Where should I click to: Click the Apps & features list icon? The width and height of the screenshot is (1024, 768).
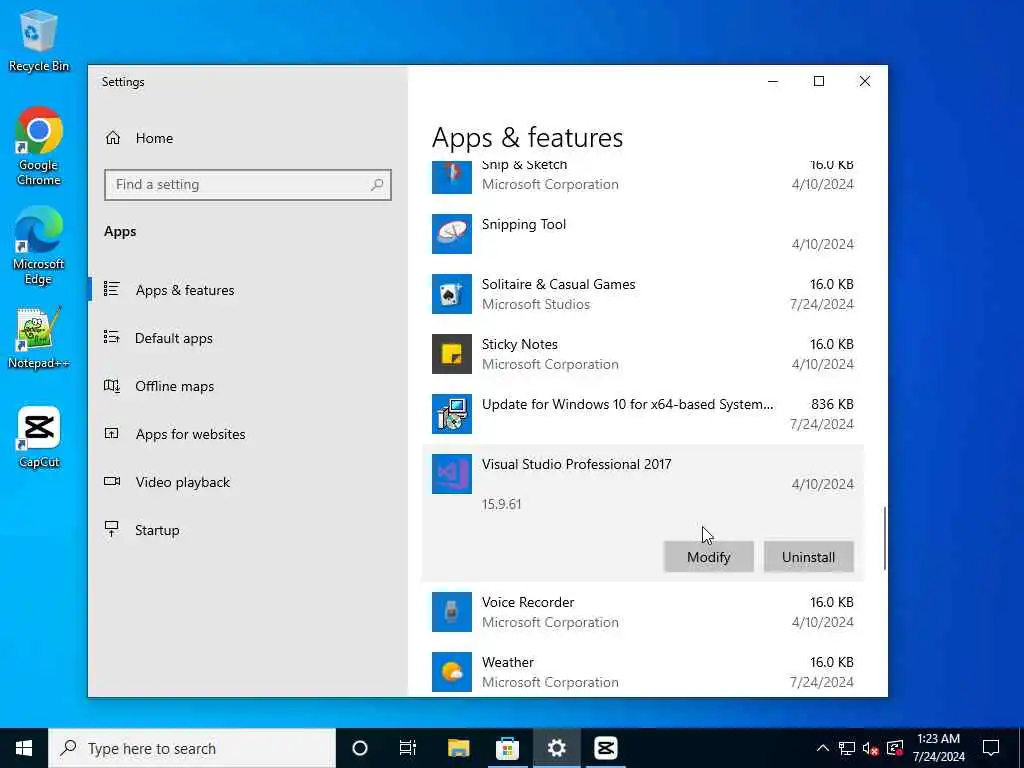pos(112,289)
